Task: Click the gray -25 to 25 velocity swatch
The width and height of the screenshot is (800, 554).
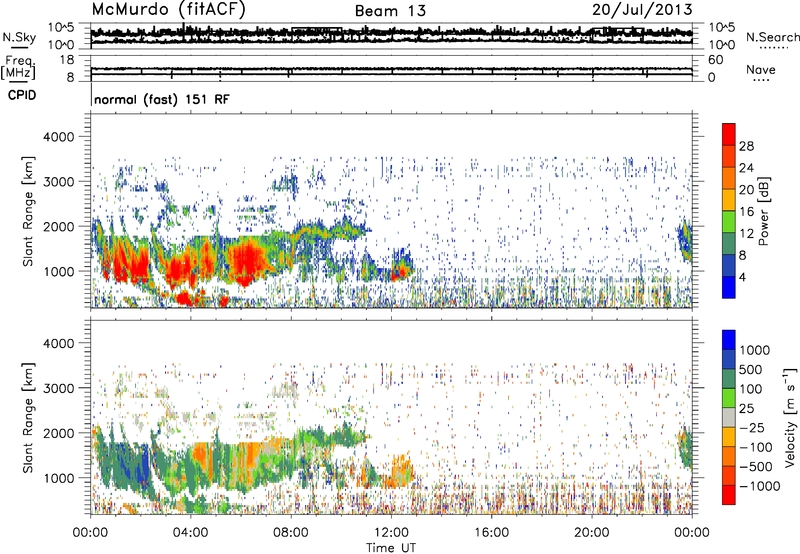Action: coord(729,418)
